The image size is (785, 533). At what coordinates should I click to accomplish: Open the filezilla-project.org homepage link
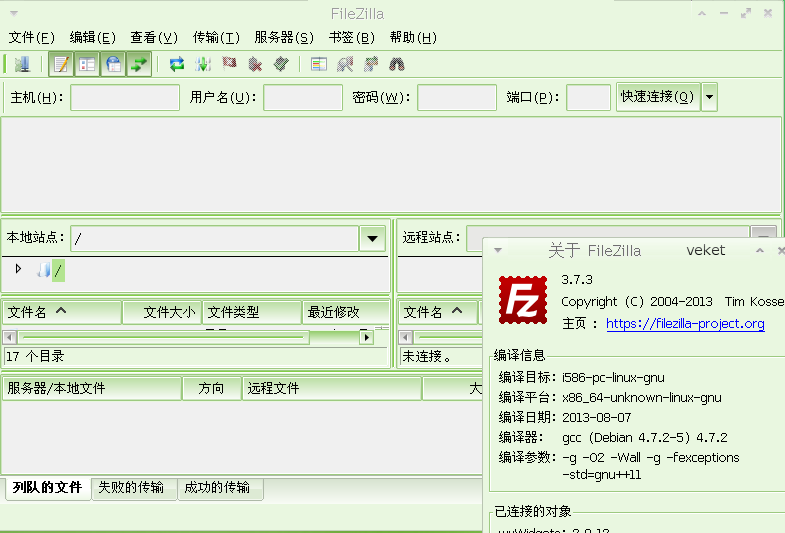tap(685, 324)
